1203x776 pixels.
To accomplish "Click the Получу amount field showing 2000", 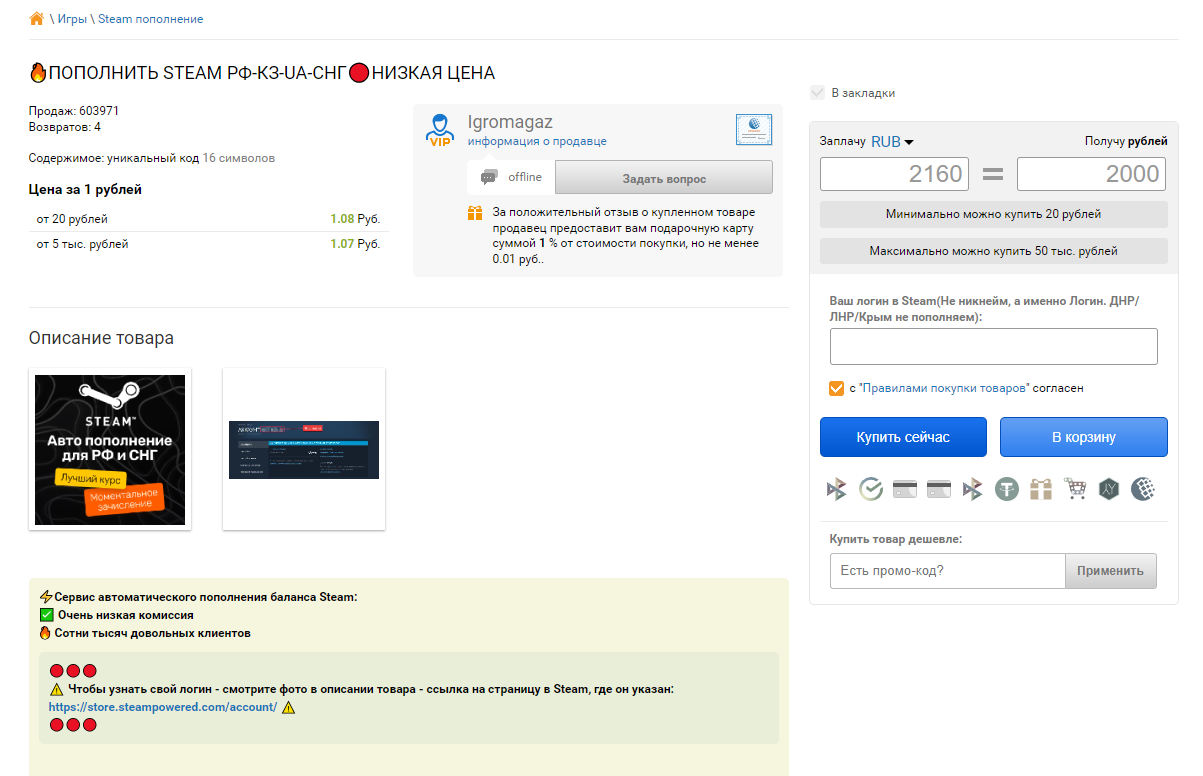I will 1092,174.
